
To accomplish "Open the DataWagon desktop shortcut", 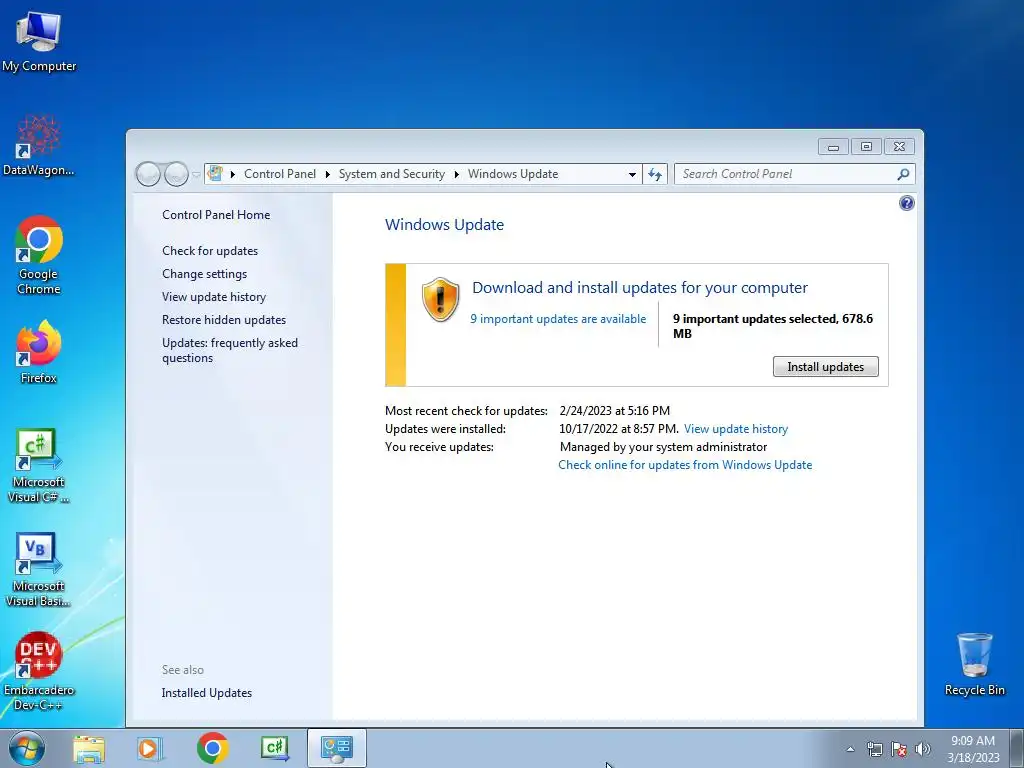I will pos(39,145).
